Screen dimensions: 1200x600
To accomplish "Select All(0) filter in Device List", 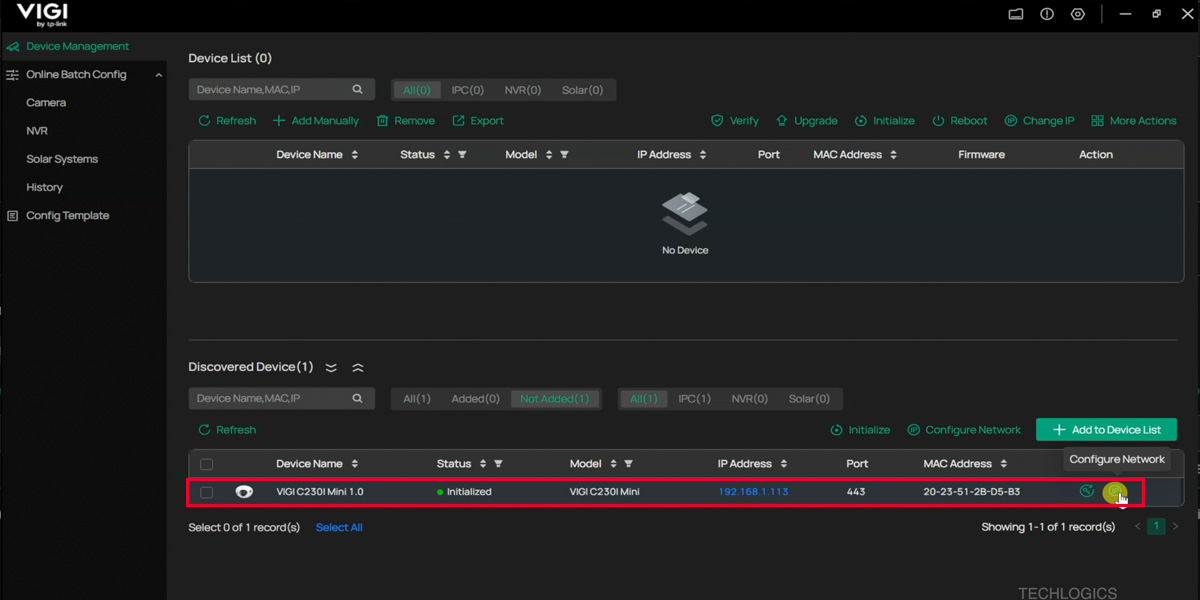I will tap(417, 90).
